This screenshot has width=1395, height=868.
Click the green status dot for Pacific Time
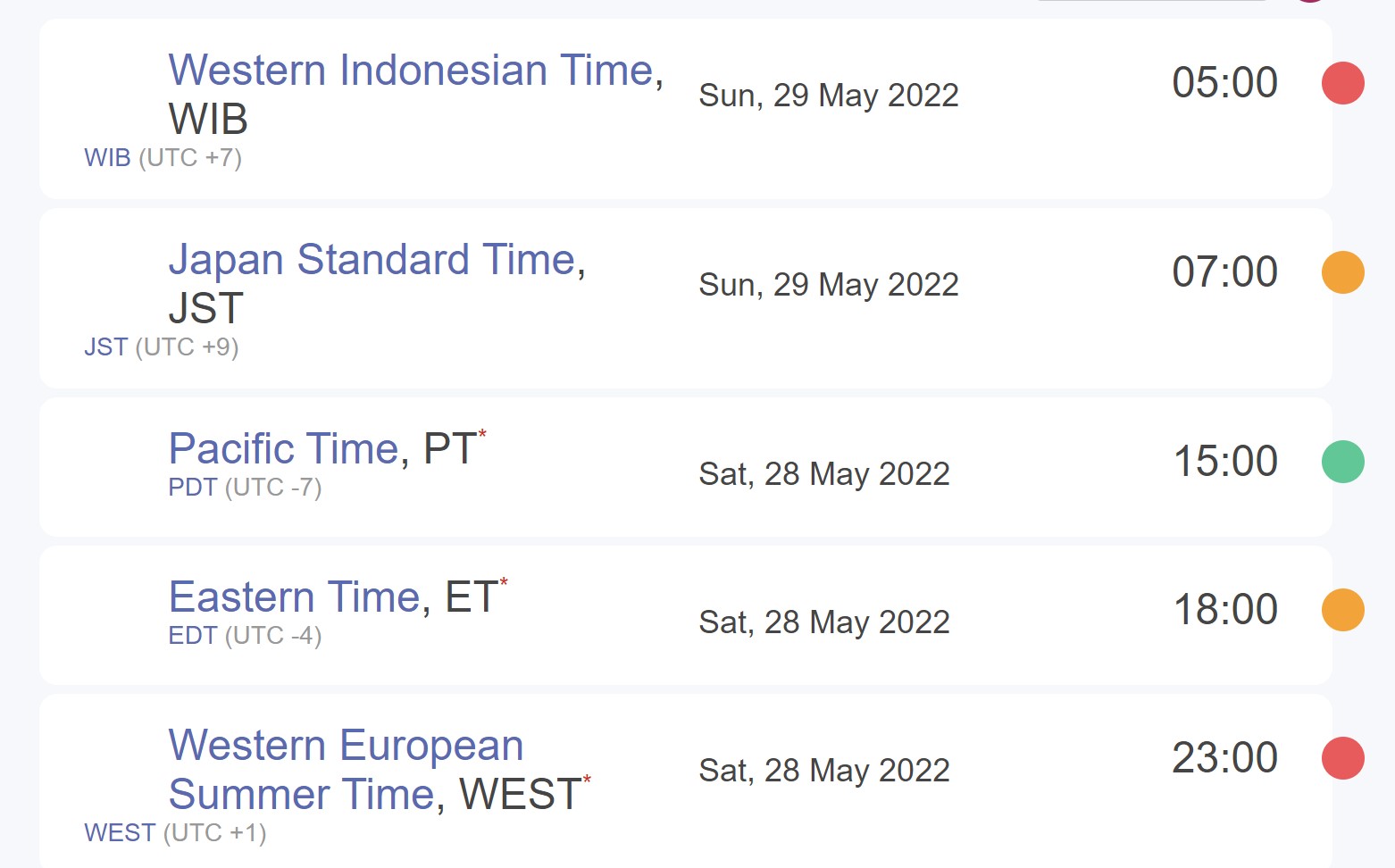[1342, 462]
